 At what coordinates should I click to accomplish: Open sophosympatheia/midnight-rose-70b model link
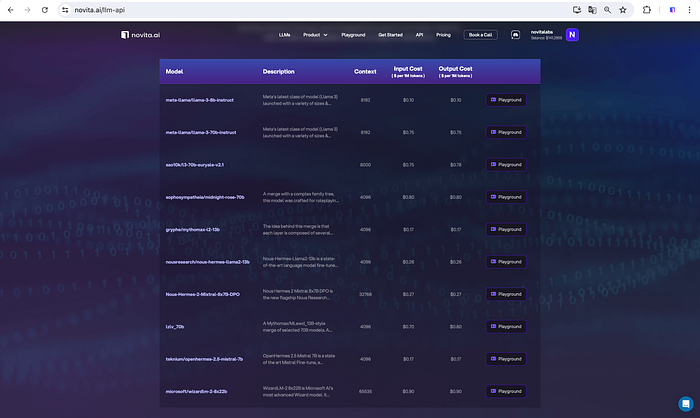[205, 197]
